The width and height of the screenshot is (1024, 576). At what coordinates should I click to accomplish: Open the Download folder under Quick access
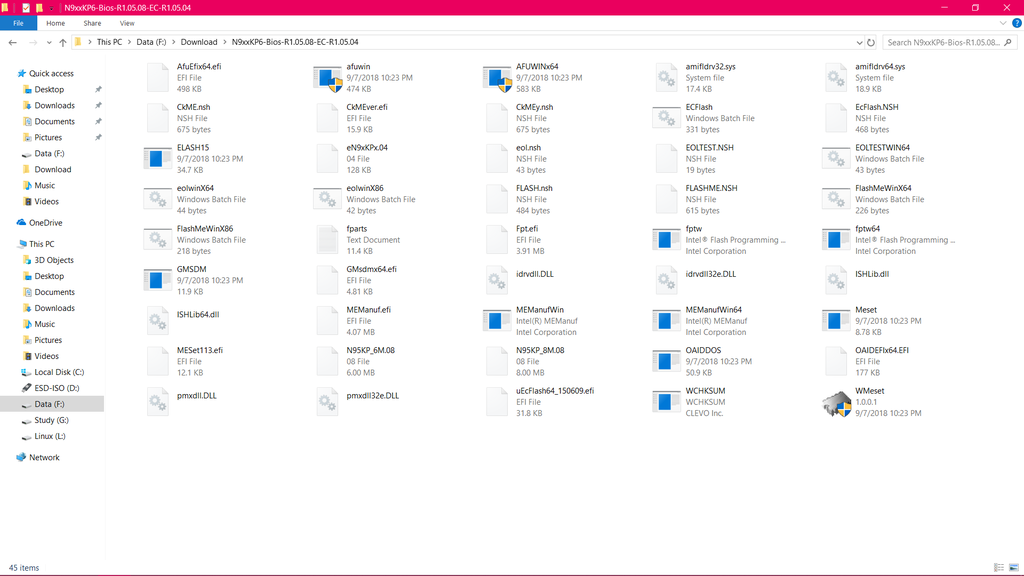(52, 169)
